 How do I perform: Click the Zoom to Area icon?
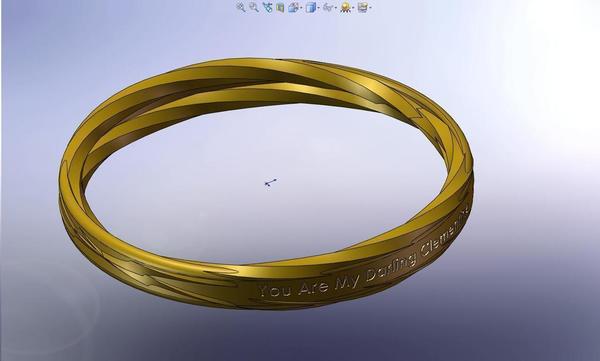coord(254,7)
